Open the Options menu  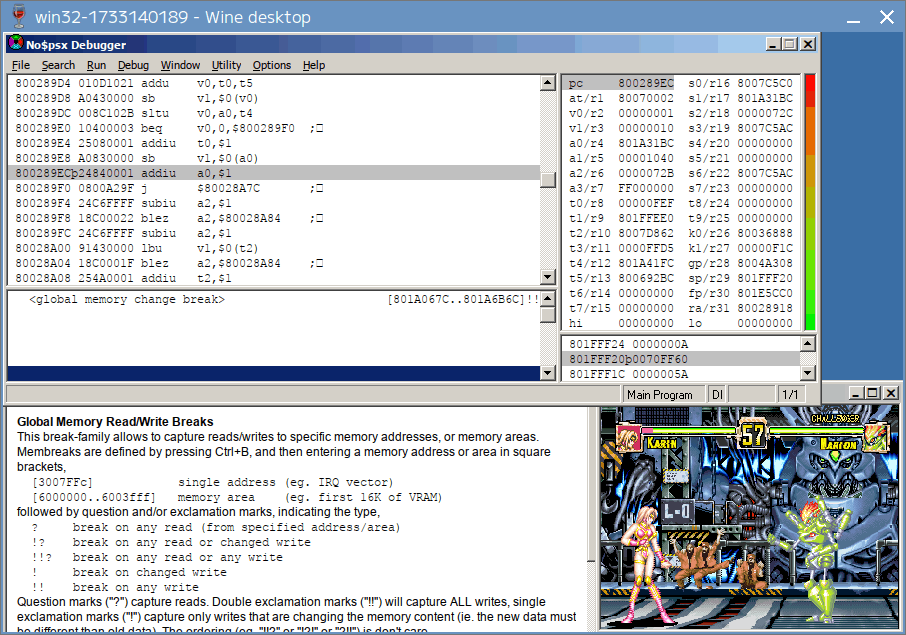[x=272, y=65]
